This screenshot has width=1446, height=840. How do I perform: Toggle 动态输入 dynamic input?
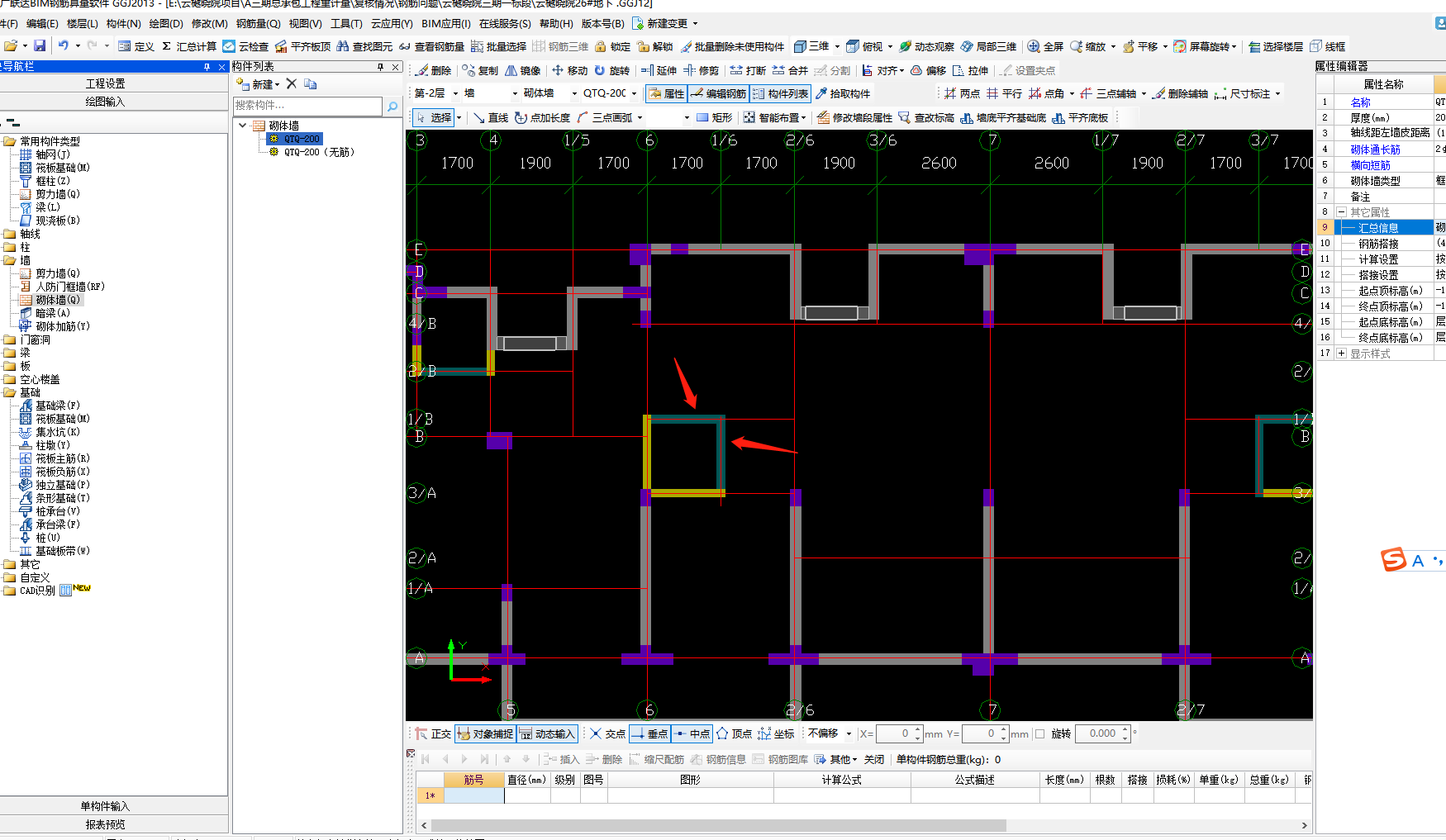tap(546, 733)
